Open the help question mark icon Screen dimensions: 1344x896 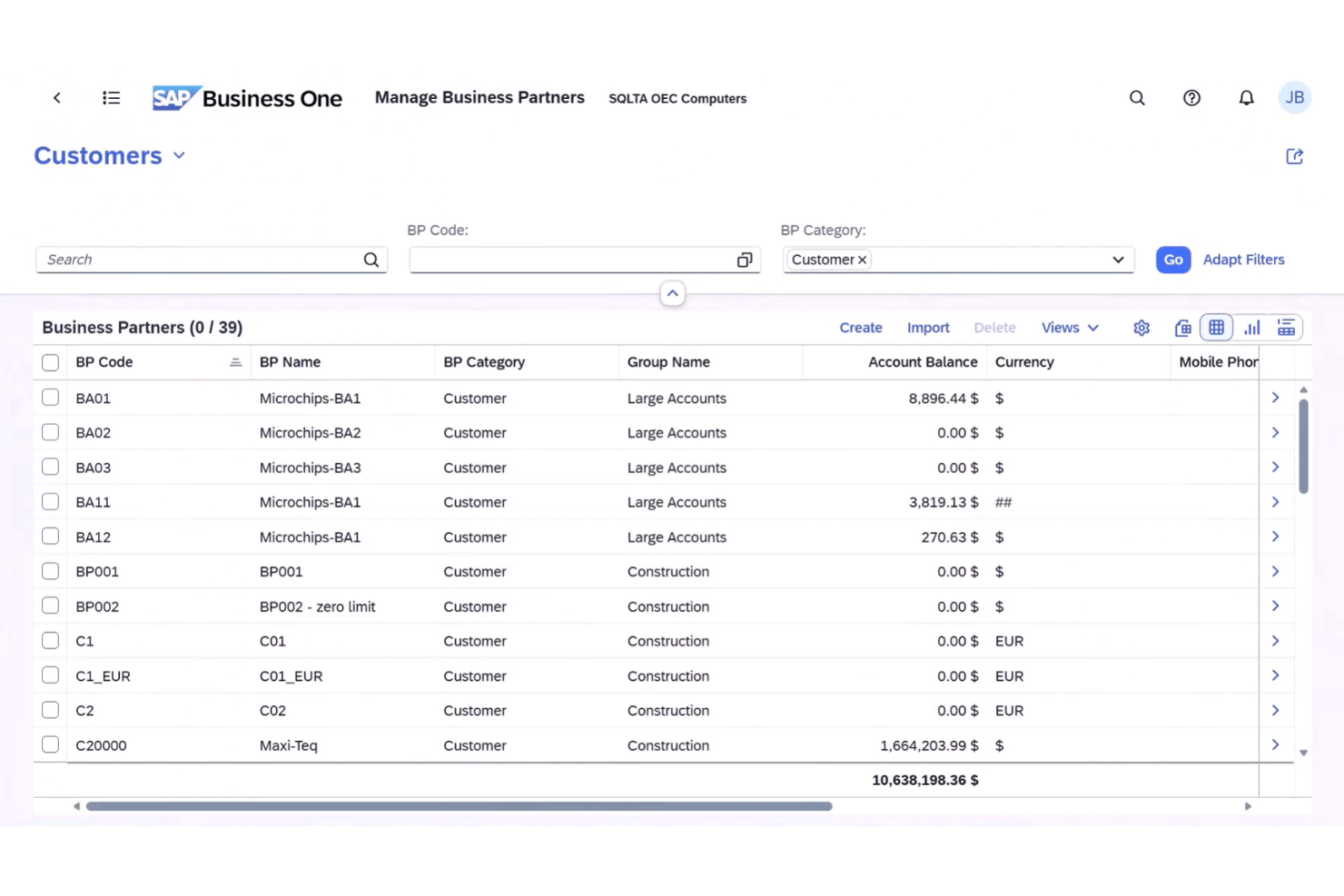pyautogui.click(x=1191, y=98)
